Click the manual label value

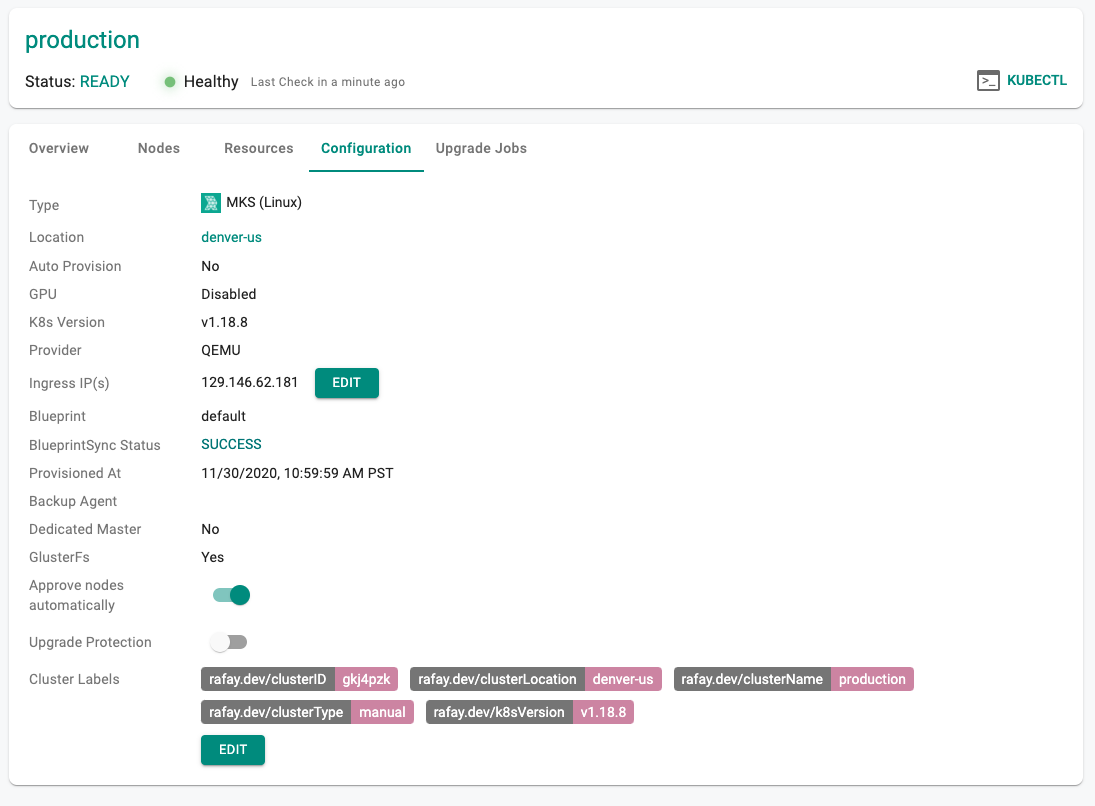point(382,712)
